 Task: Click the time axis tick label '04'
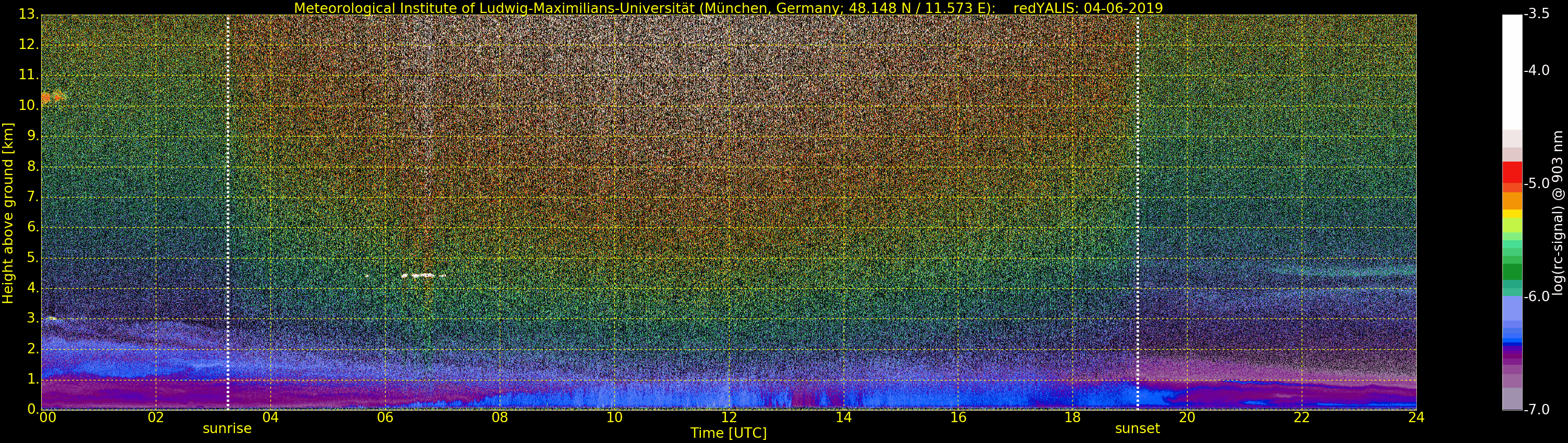(x=270, y=417)
